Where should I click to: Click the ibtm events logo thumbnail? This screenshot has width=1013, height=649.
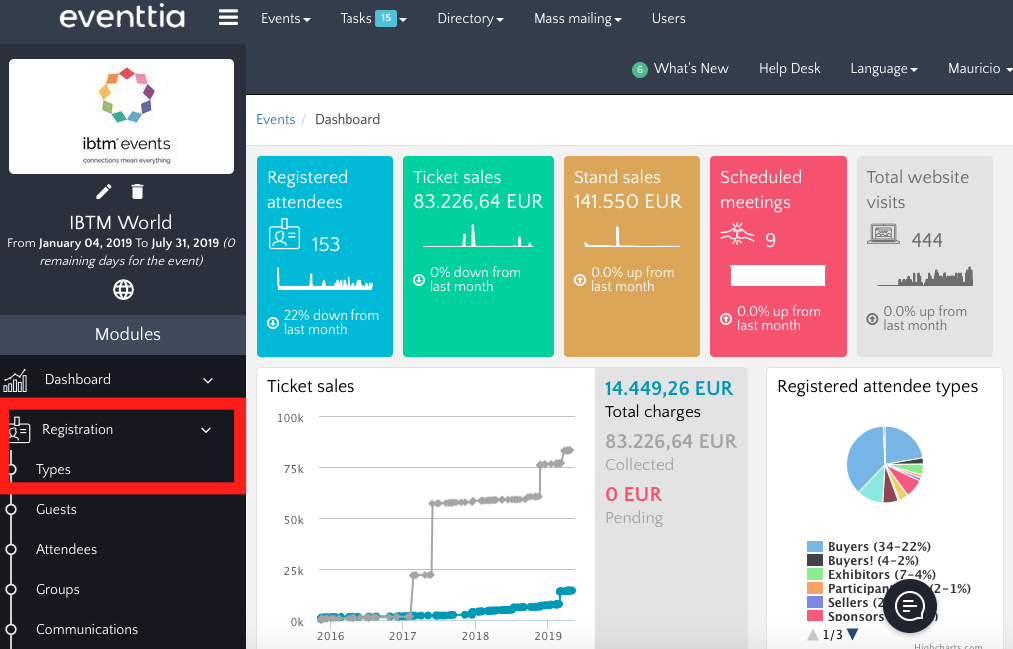122,116
